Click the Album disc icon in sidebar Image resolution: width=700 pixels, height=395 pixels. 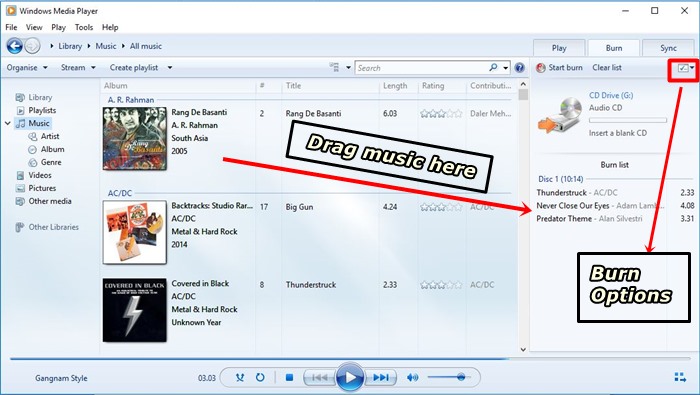(x=33, y=149)
